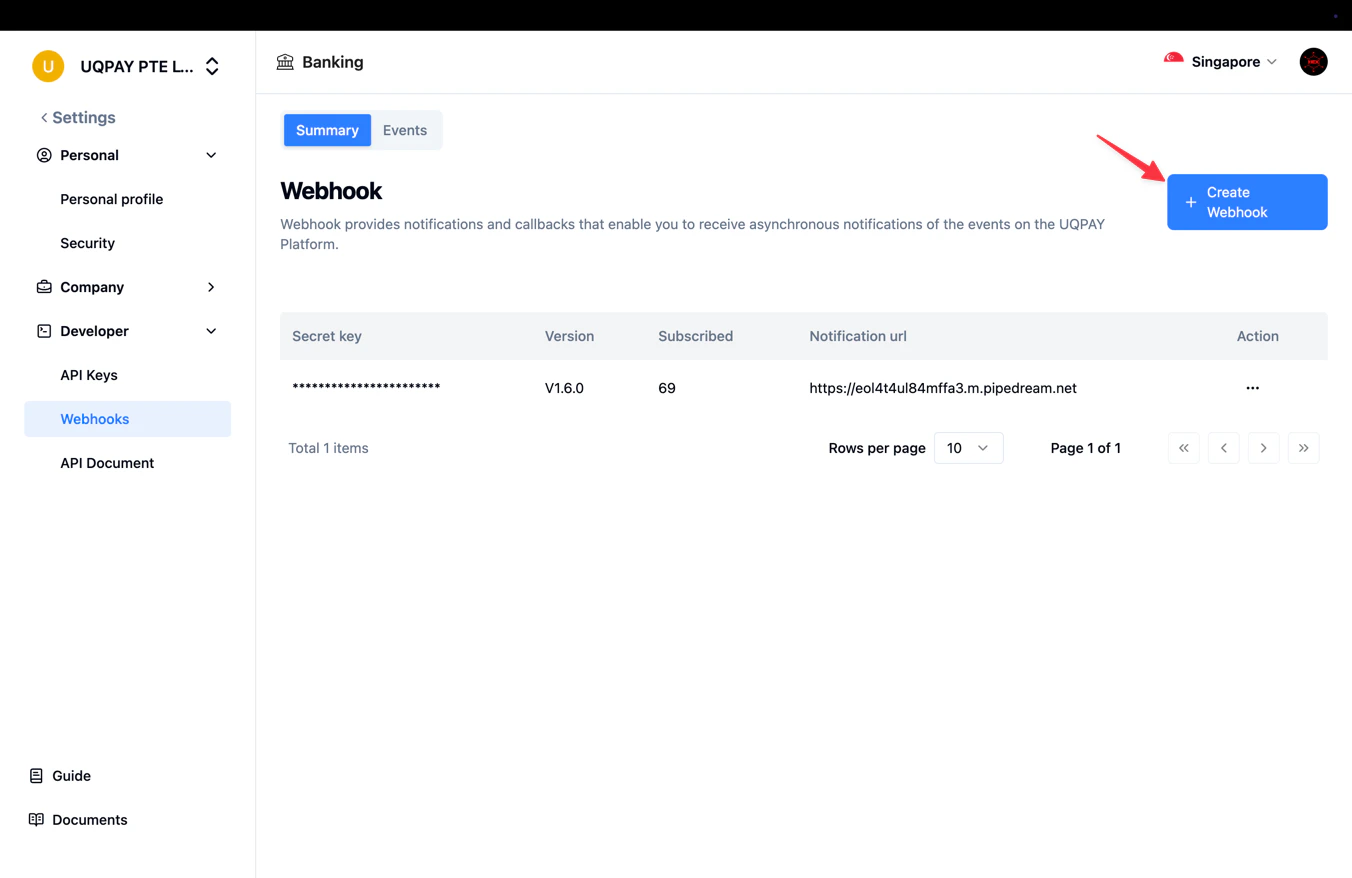Screen dimensions: 1352x878
Task: Click the Personal profile person icon
Action: (43, 155)
